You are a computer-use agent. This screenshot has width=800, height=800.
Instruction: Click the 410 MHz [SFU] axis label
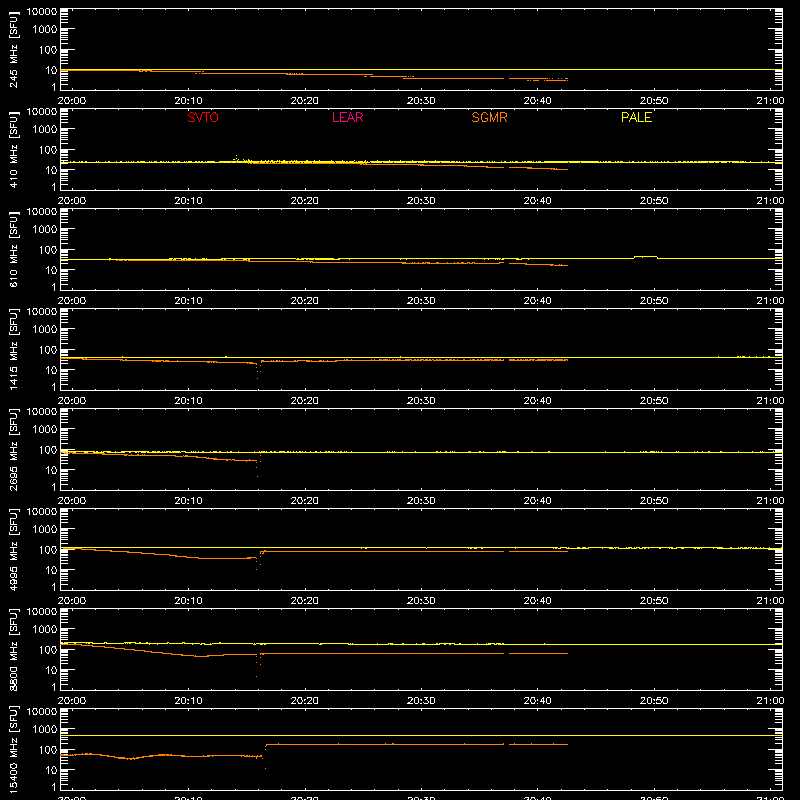[14, 149]
